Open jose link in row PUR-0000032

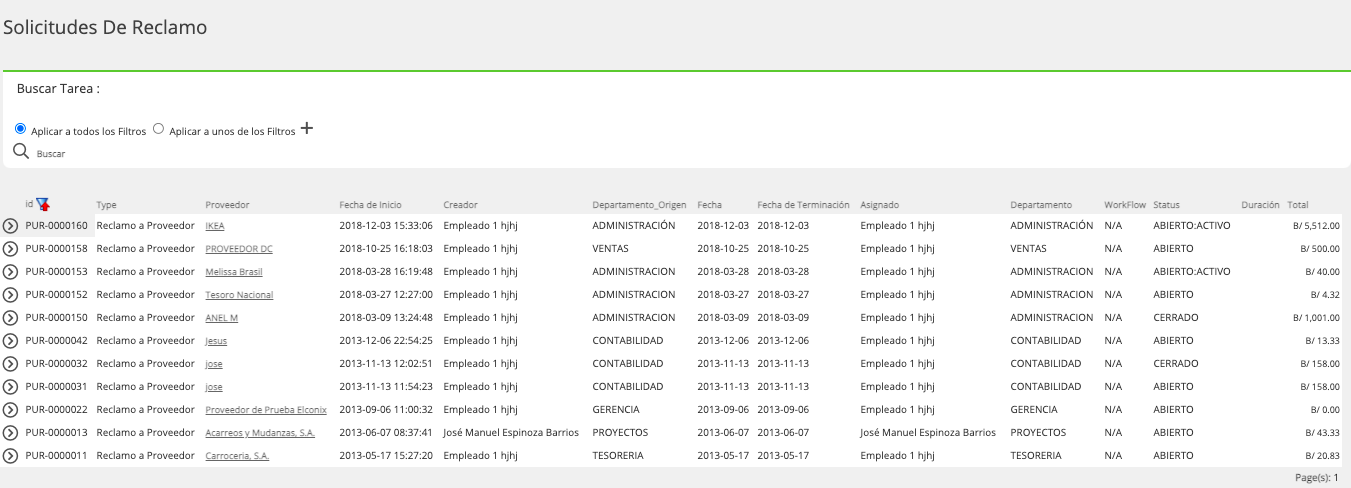214,364
